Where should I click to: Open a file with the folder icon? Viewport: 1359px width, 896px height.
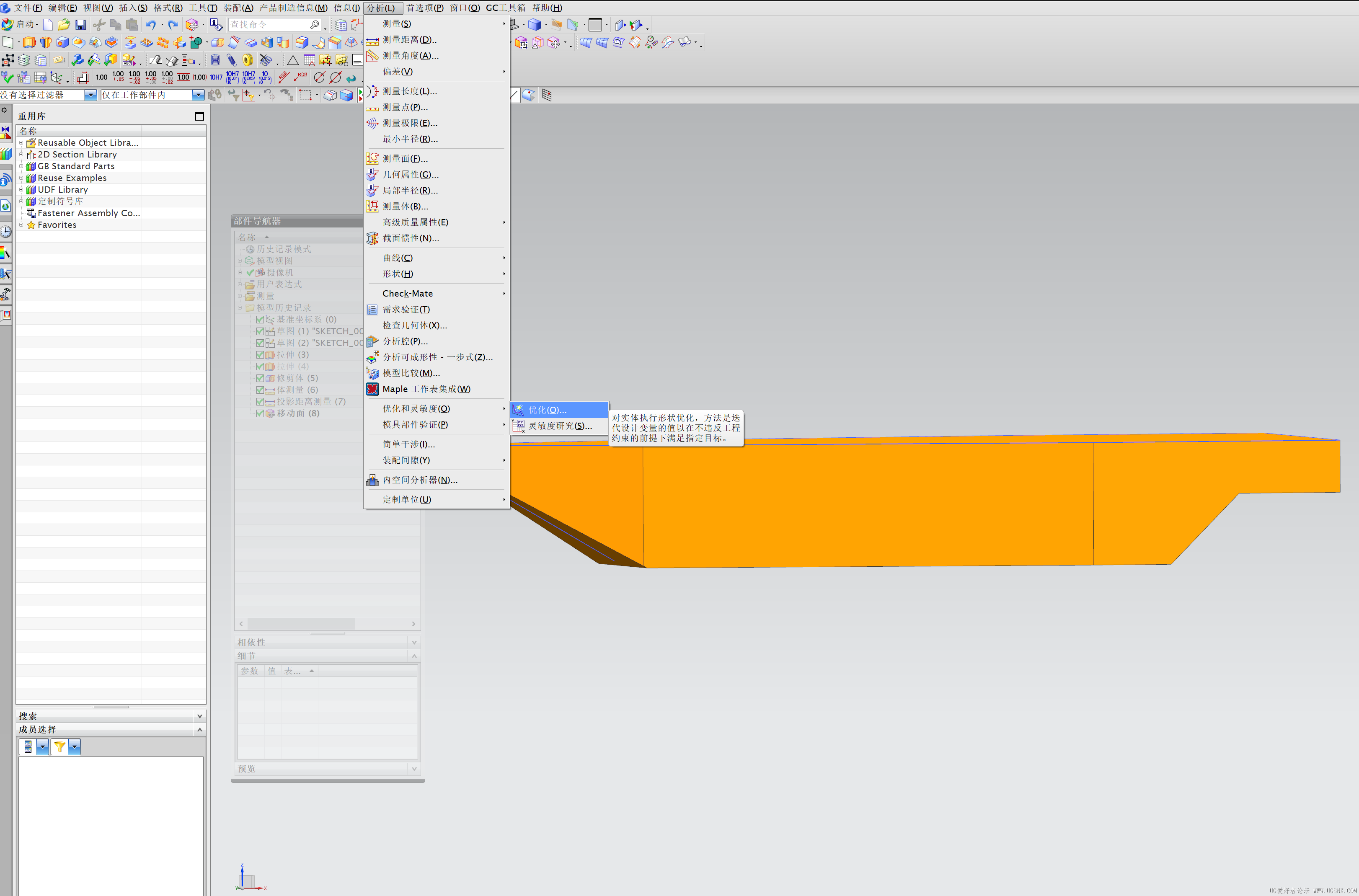click(64, 25)
